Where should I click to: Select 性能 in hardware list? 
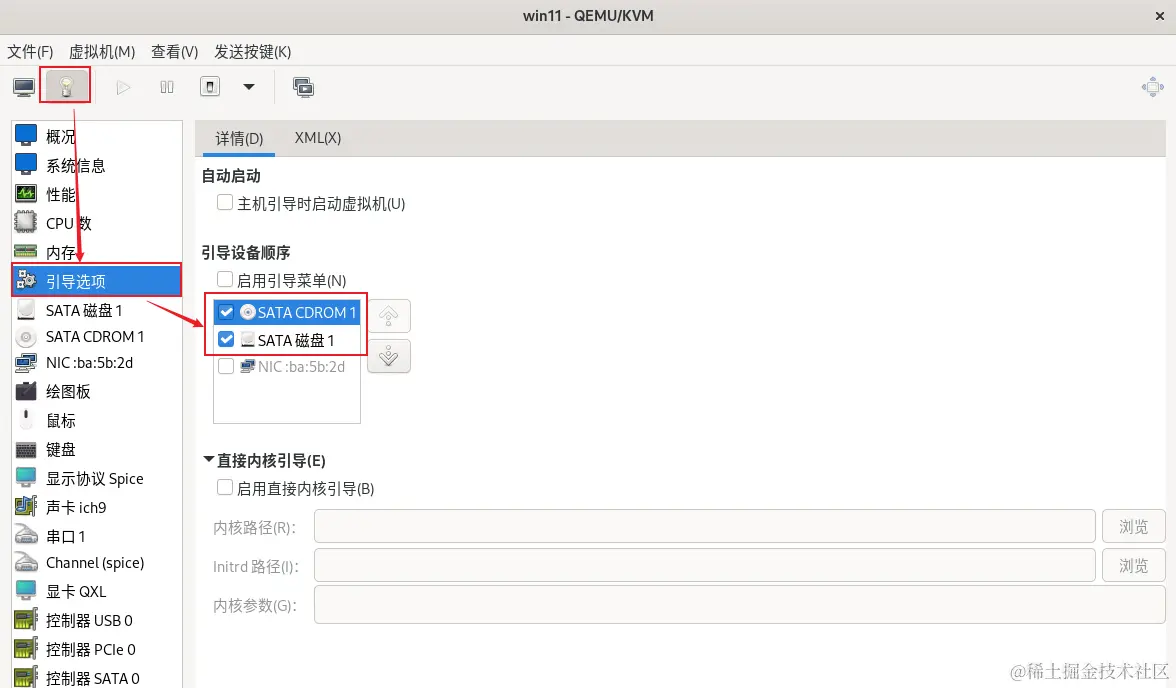tap(97, 194)
